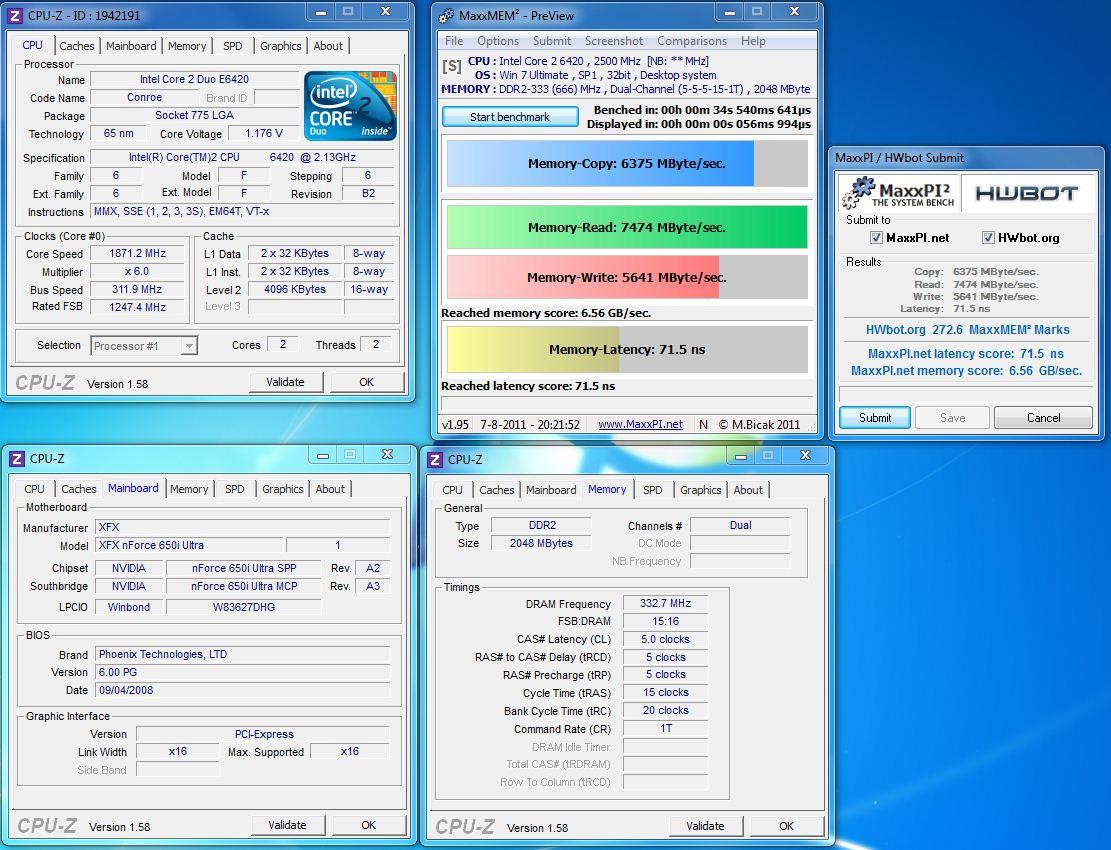Open the Options menu in MaxxMEM
The width and height of the screenshot is (1111, 850).
pyautogui.click(x=497, y=41)
